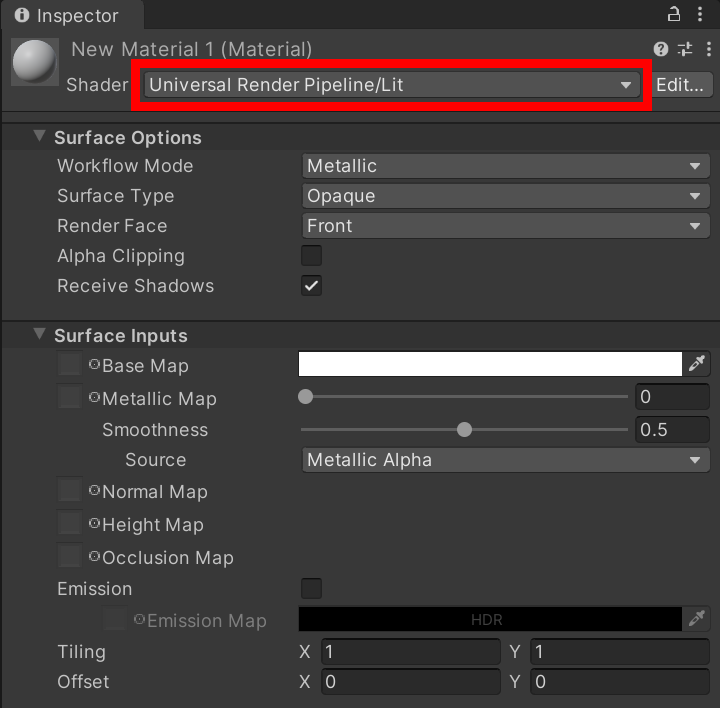Click the Normal Map texture picker circle
This screenshot has width=720, height=708.
(94, 490)
